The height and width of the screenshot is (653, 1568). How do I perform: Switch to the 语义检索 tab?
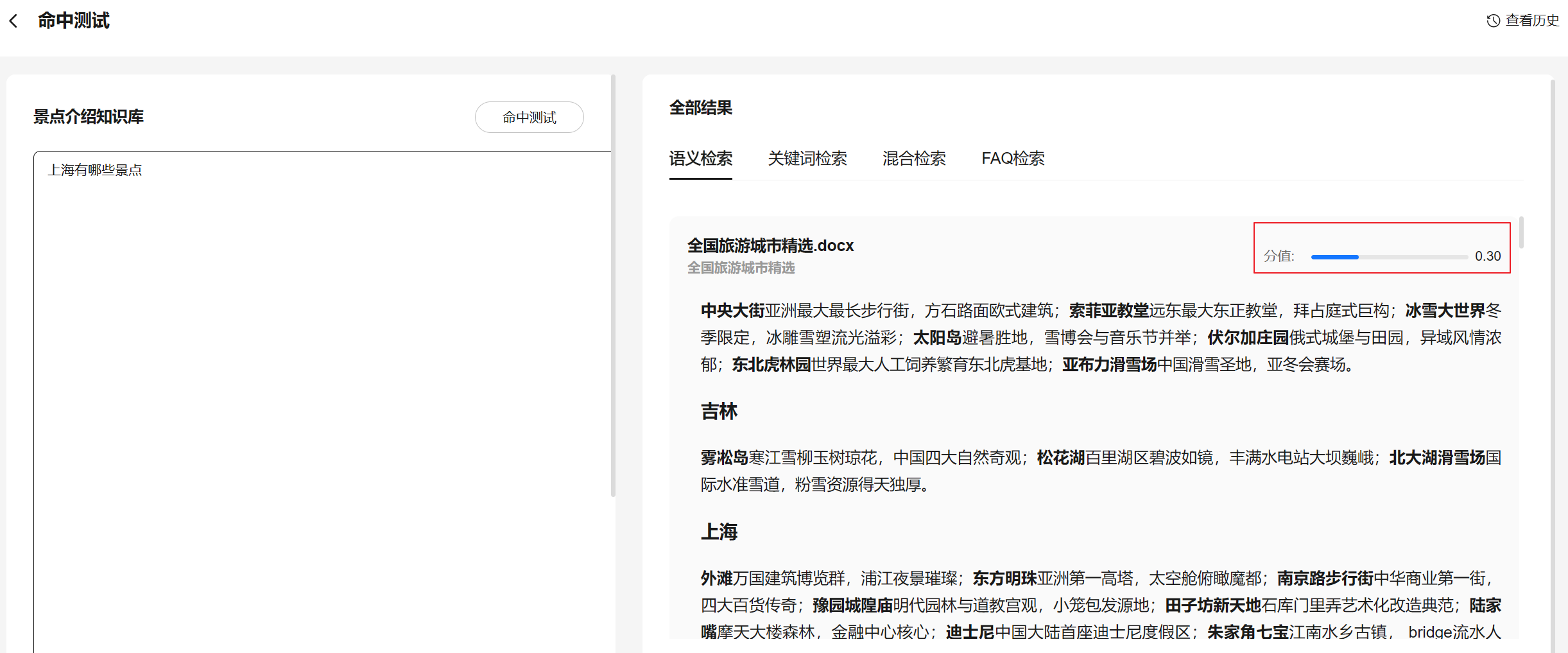click(700, 159)
